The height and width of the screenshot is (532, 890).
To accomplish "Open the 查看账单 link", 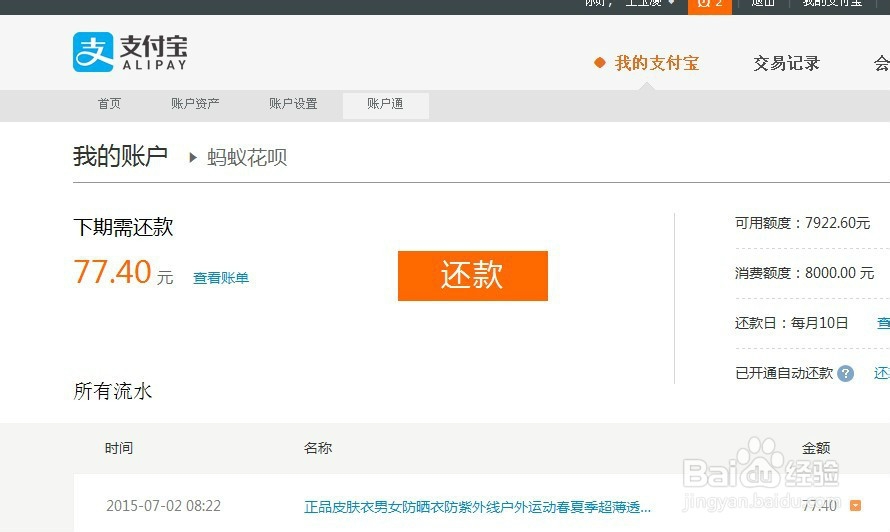I will point(221,278).
